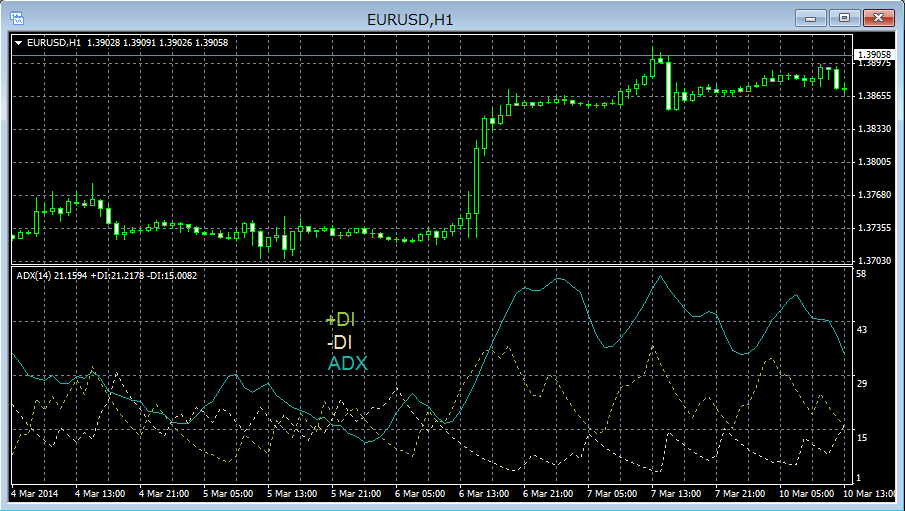Click the 1.38005 price scale level

click(873, 162)
